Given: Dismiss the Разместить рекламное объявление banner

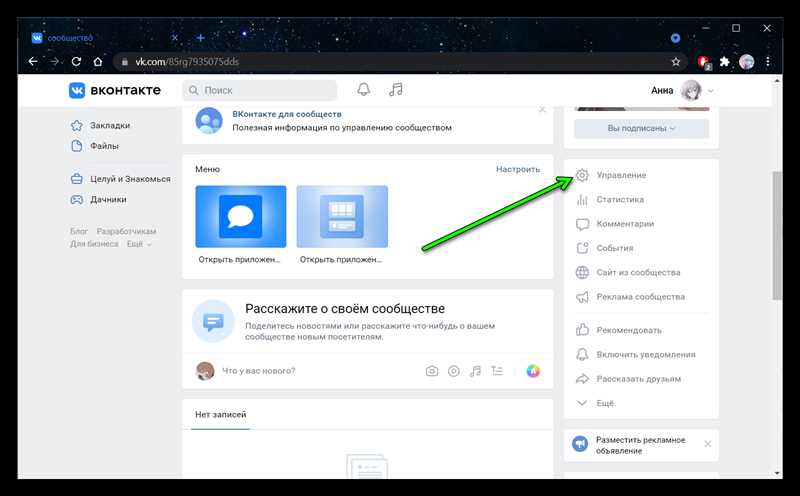Looking at the screenshot, I should (708, 444).
